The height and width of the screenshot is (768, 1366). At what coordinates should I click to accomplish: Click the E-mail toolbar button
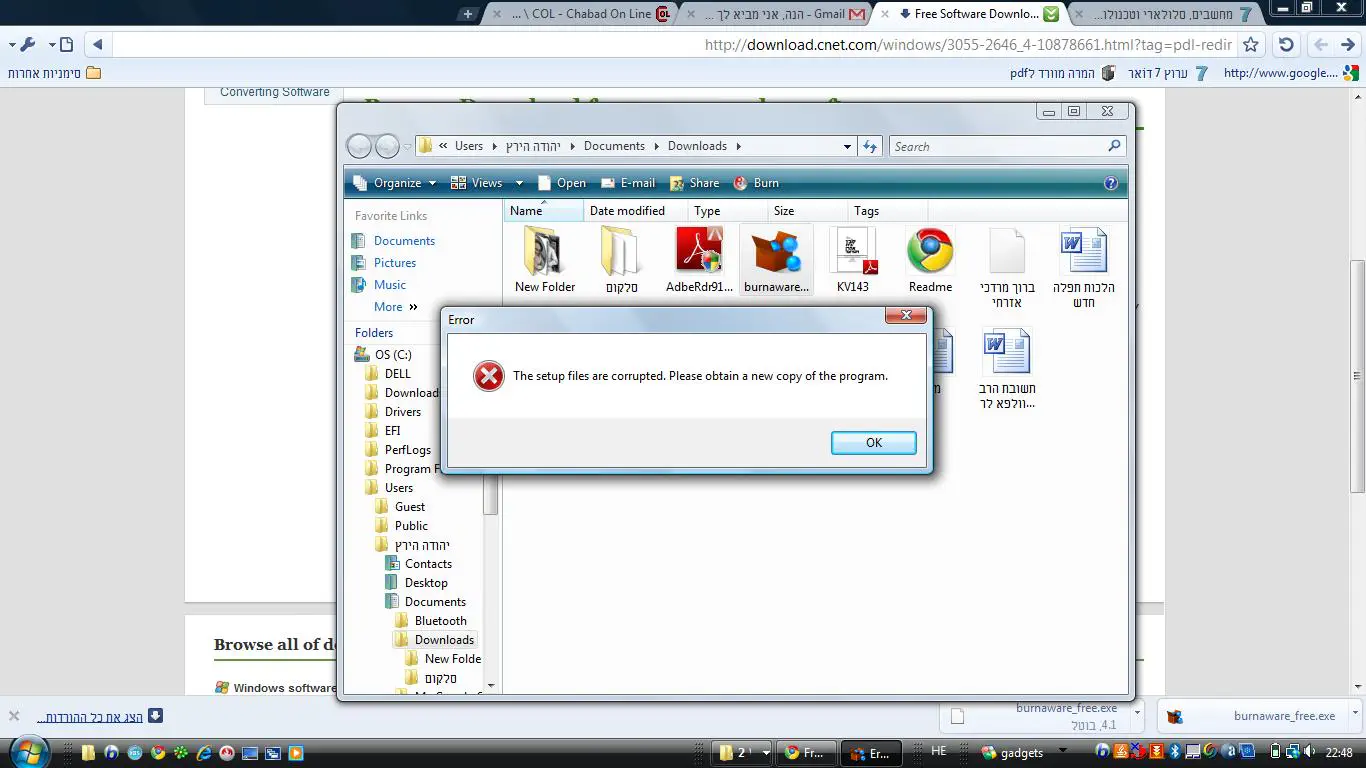click(627, 183)
